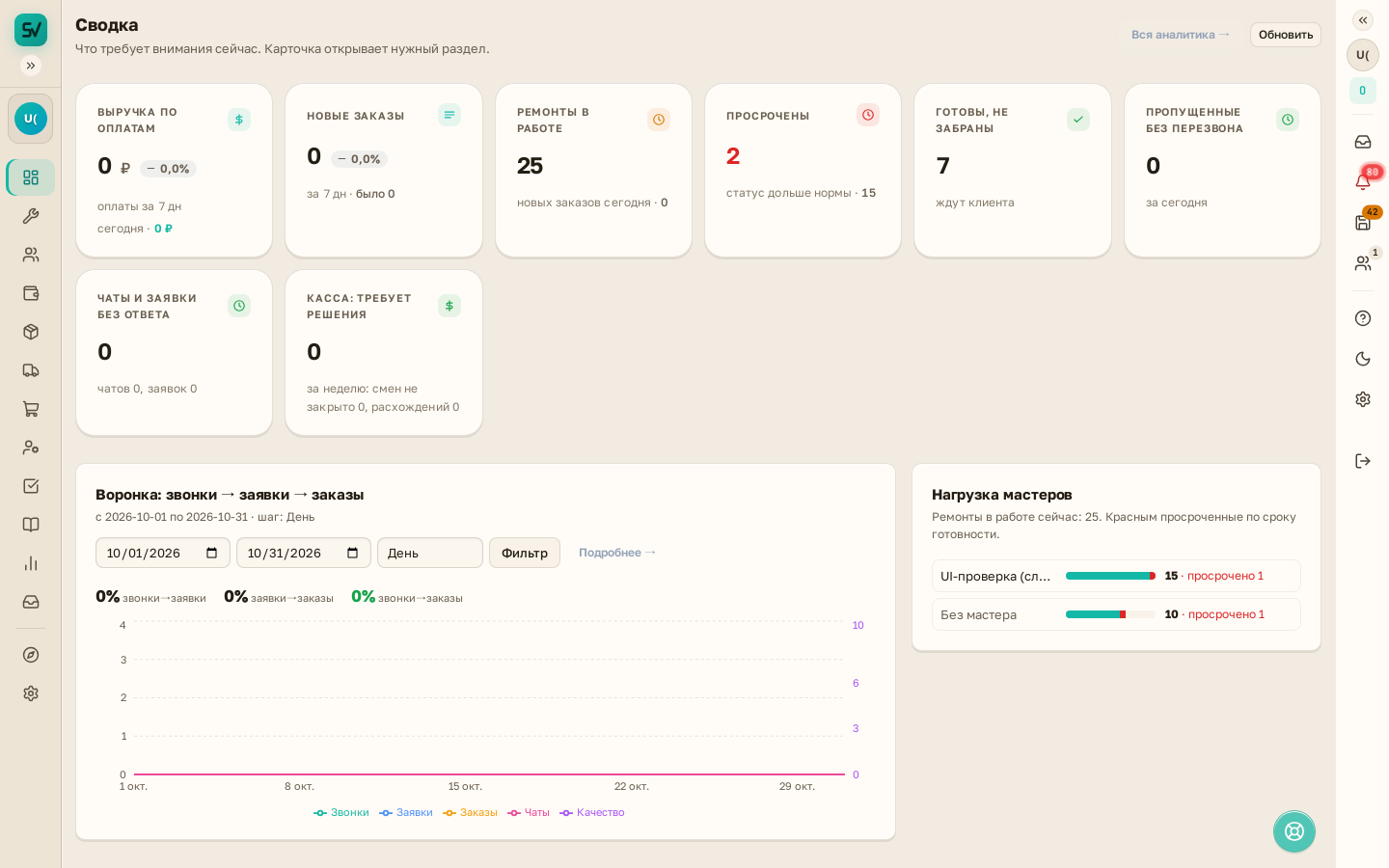Click the notifications bell icon

coord(1363,181)
